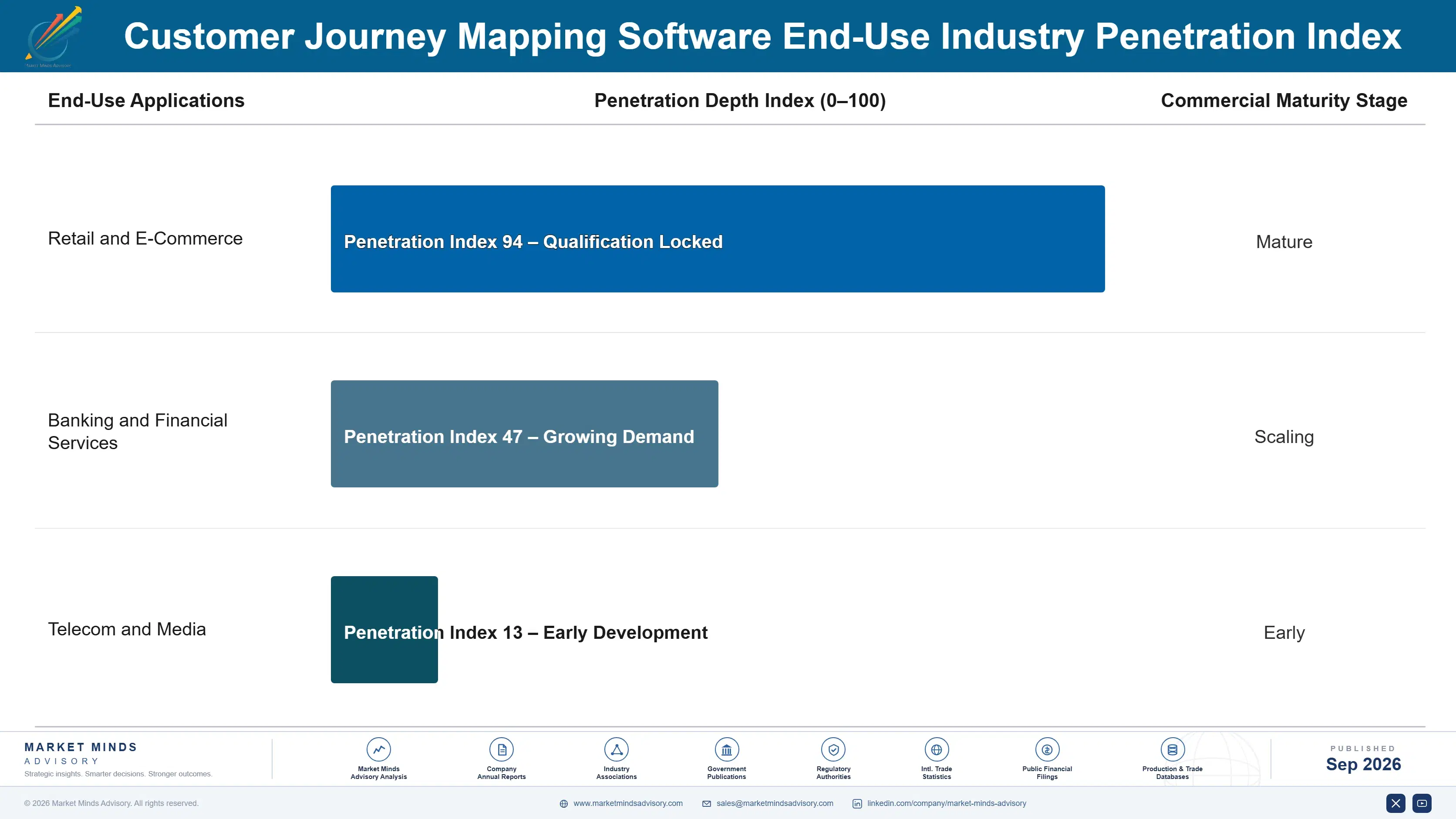Click the Mature maturity stage value
This screenshot has height=819, width=1456.
click(x=1284, y=242)
